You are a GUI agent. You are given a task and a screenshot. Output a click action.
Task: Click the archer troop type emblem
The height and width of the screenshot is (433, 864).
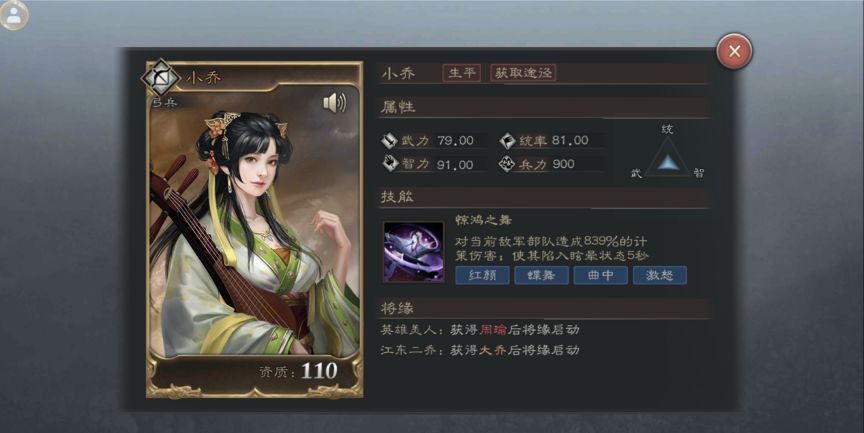click(x=160, y=79)
